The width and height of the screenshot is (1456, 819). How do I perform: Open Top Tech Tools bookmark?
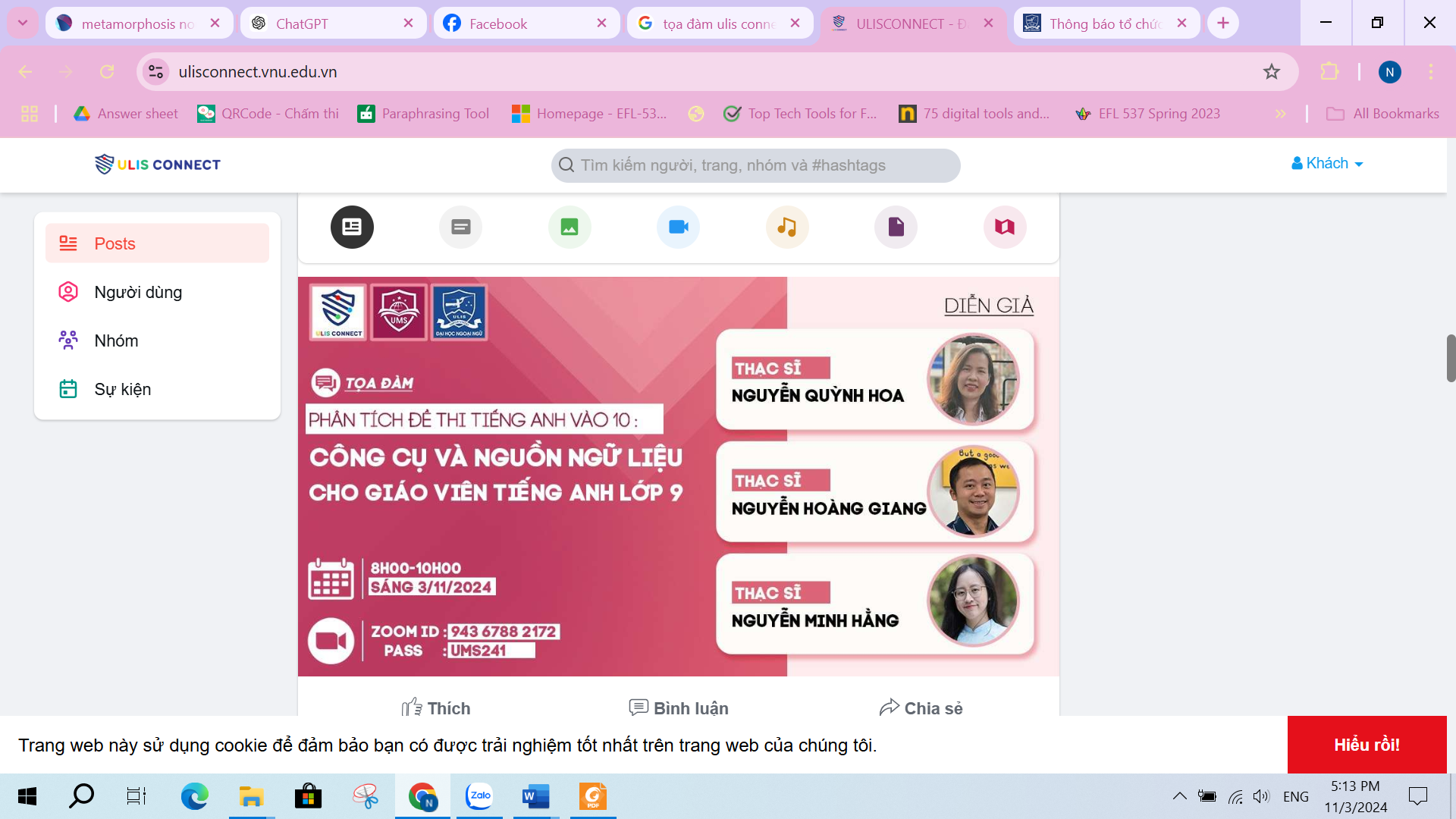pyautogui.click(x=800, y=114)
